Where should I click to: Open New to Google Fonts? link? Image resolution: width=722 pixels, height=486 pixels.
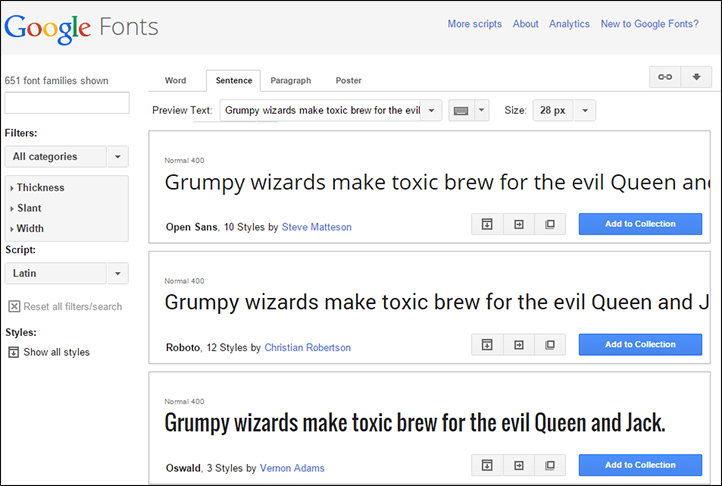pyautogui.click(x=649, y=24)
